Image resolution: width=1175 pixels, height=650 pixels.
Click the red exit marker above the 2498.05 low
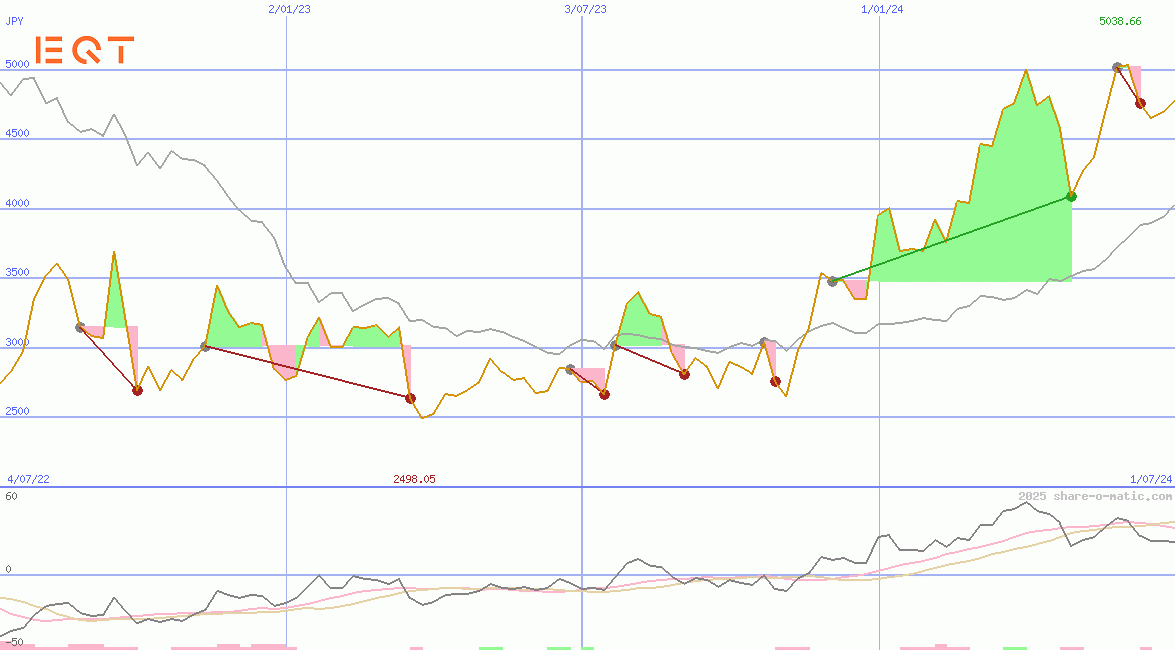coord(411,398)
